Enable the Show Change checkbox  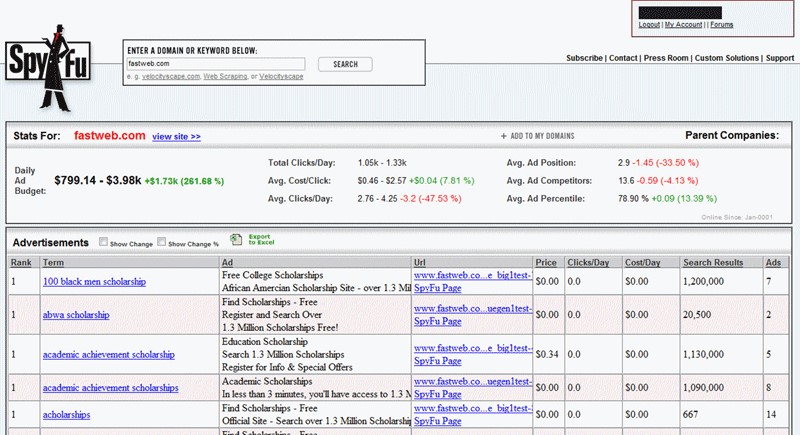104,242
